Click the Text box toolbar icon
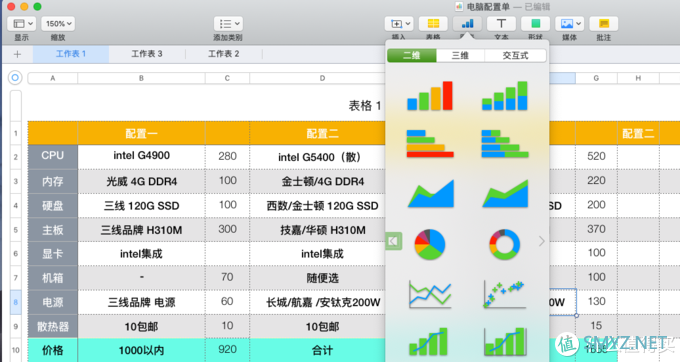 coord(501,24)
